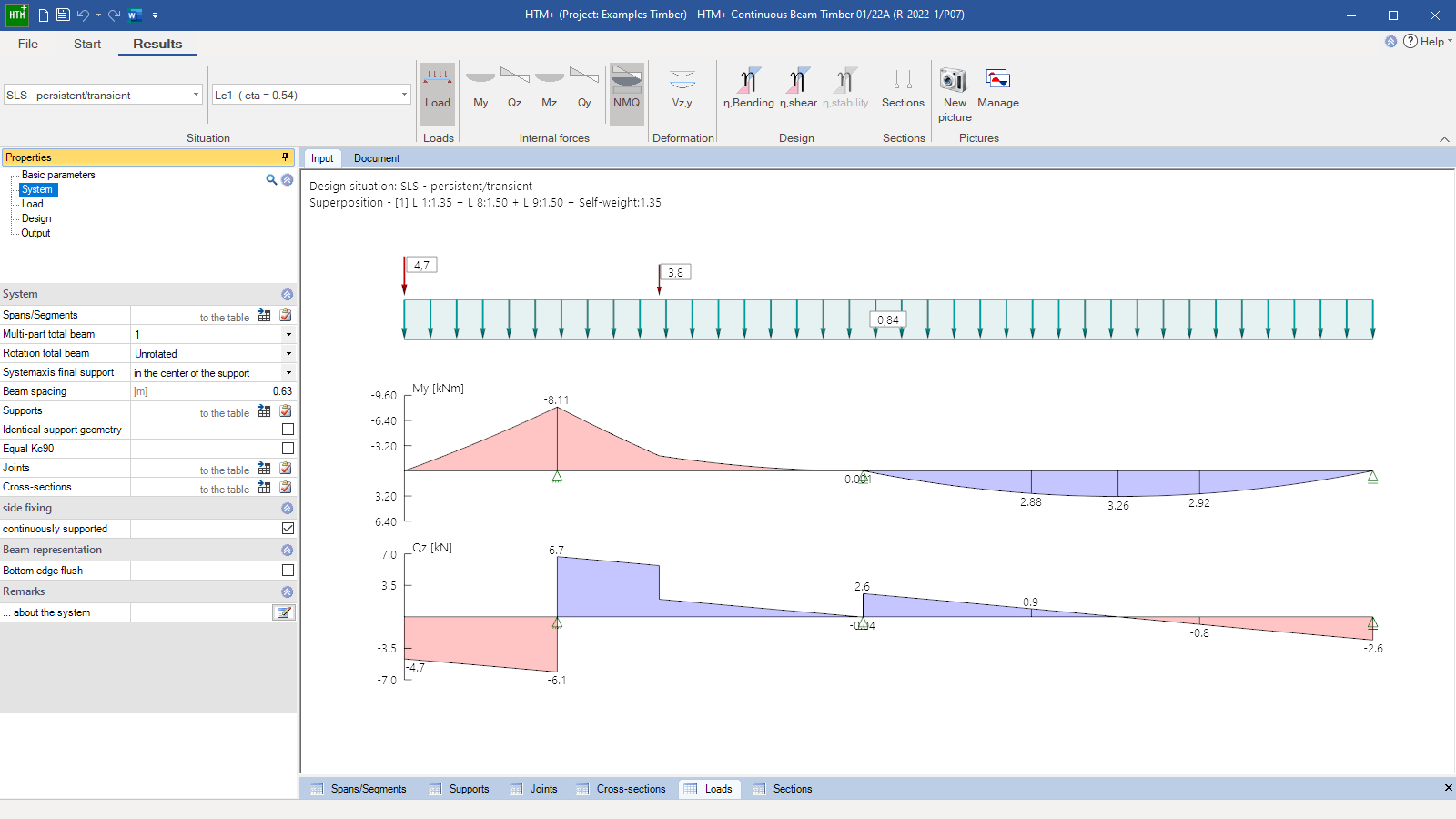This screenshot has width=1456, height=819.
Task: Switch to the Start ribbon tab
Action: 87,44
